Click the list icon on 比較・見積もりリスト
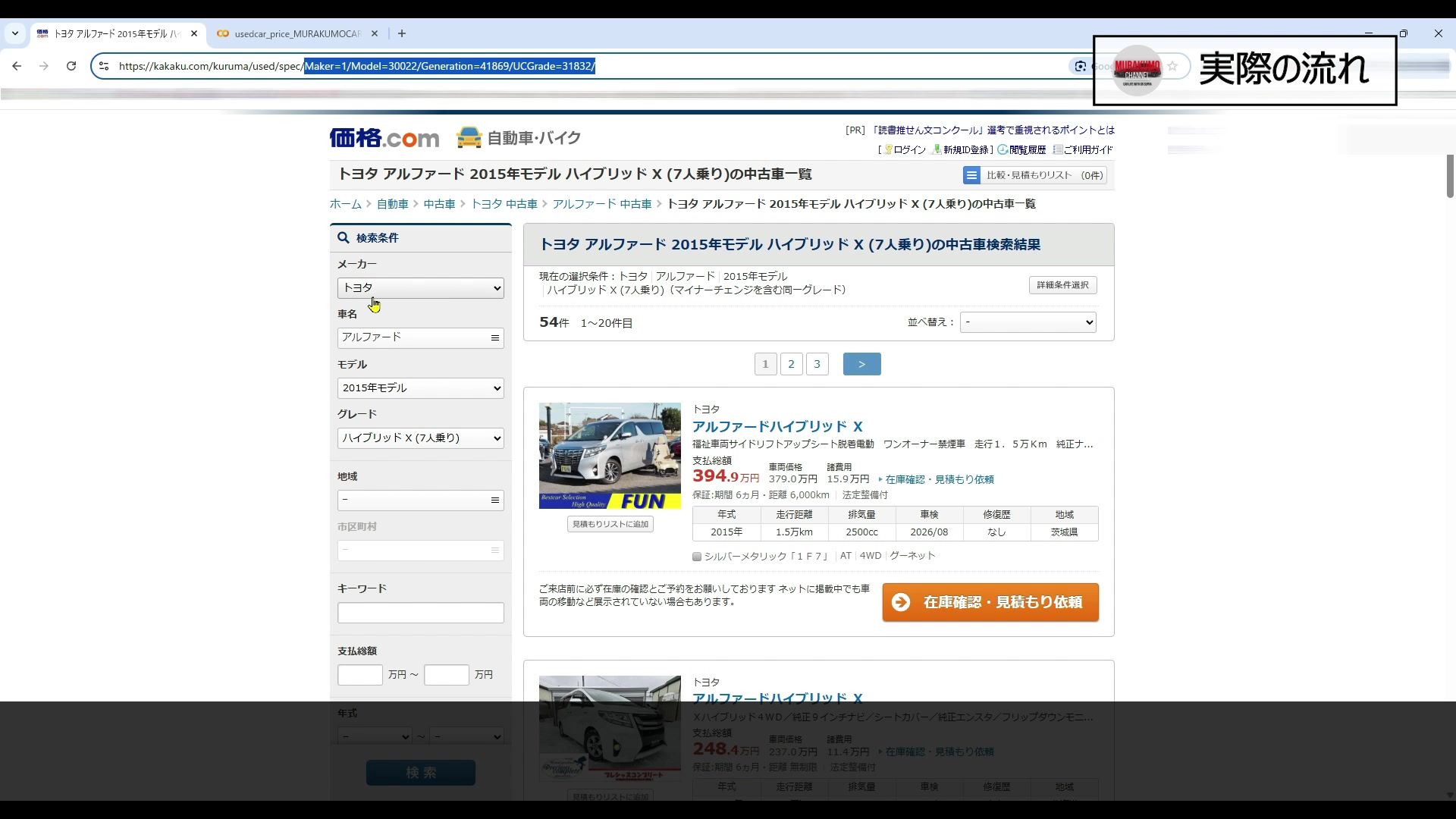 (x=971, y=175)
